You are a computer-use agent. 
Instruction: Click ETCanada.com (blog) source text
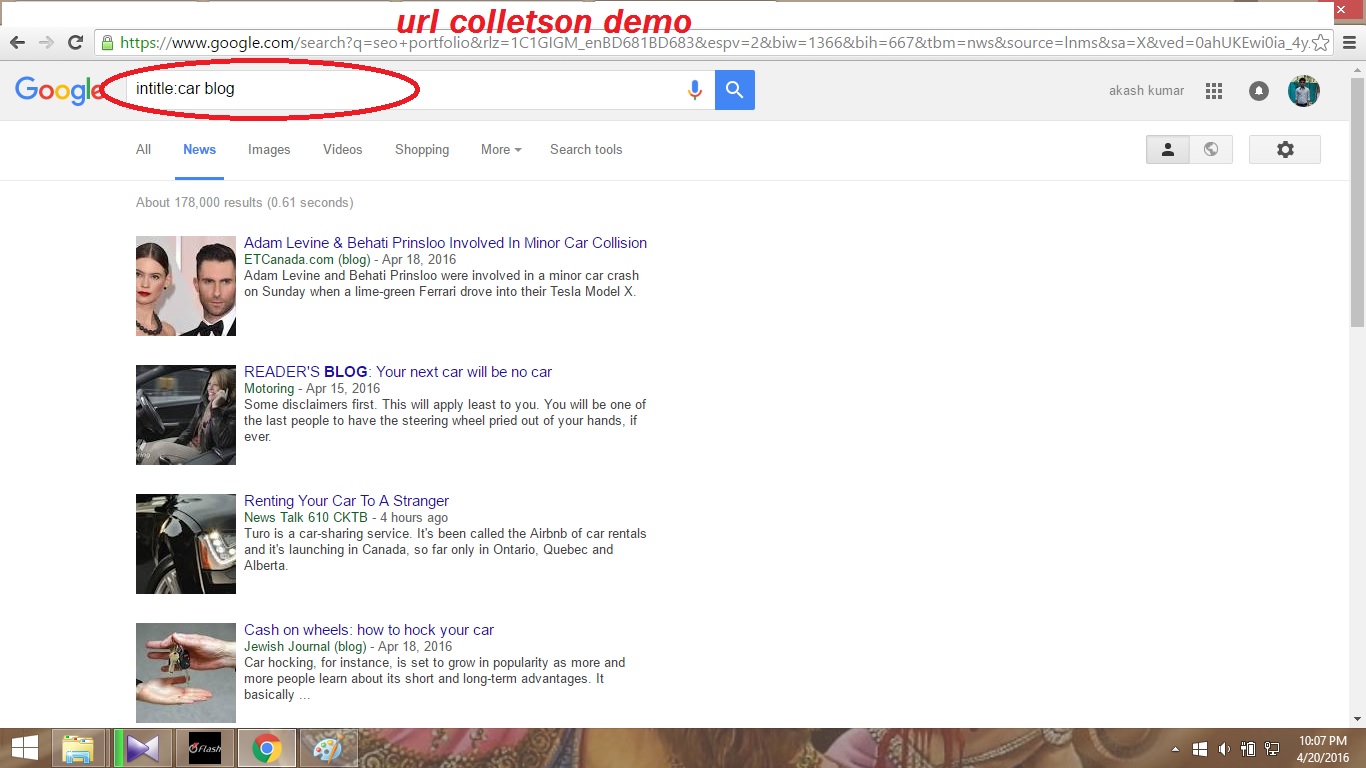tap(307, 259)
